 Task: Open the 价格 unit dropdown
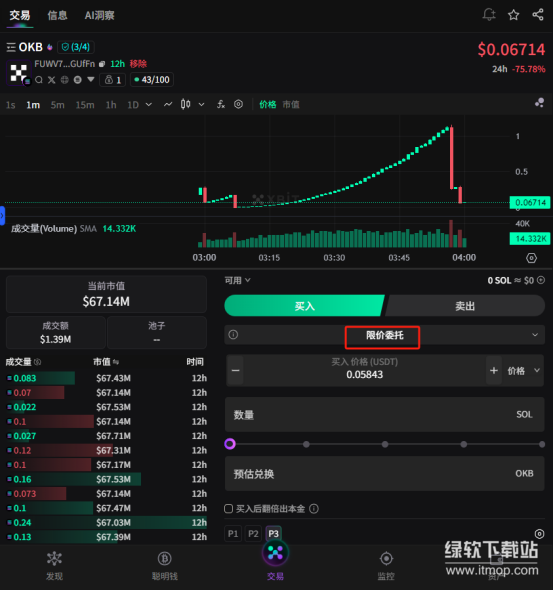tap(524, 371)
